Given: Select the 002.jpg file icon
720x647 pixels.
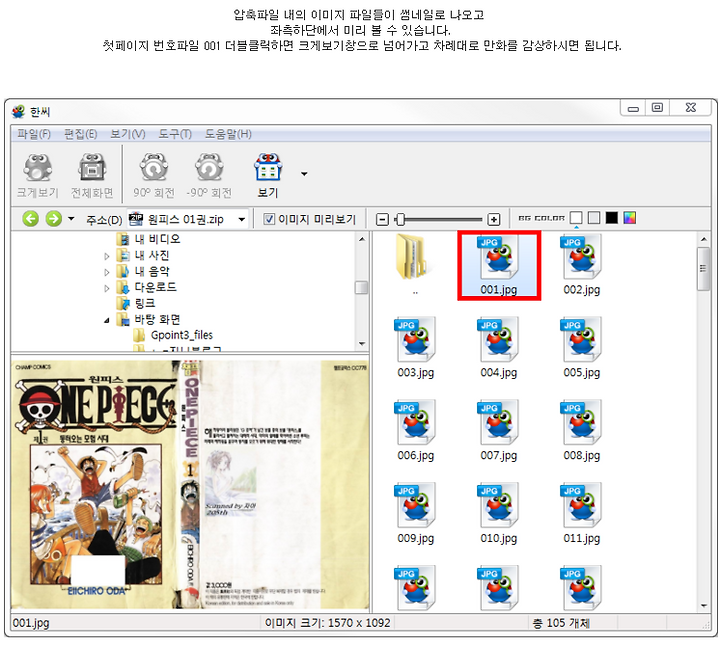Looking at the screenshot, I should (x=582, y=257).
